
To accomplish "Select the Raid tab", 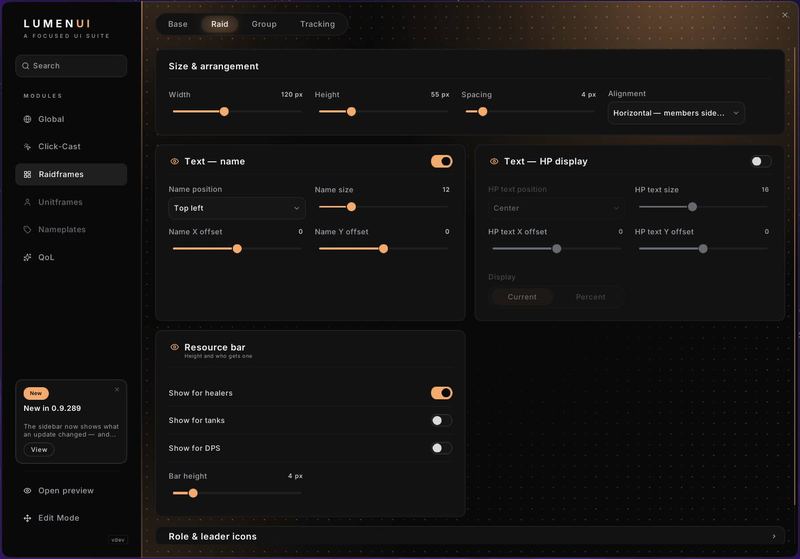I will tap(220, 24).
